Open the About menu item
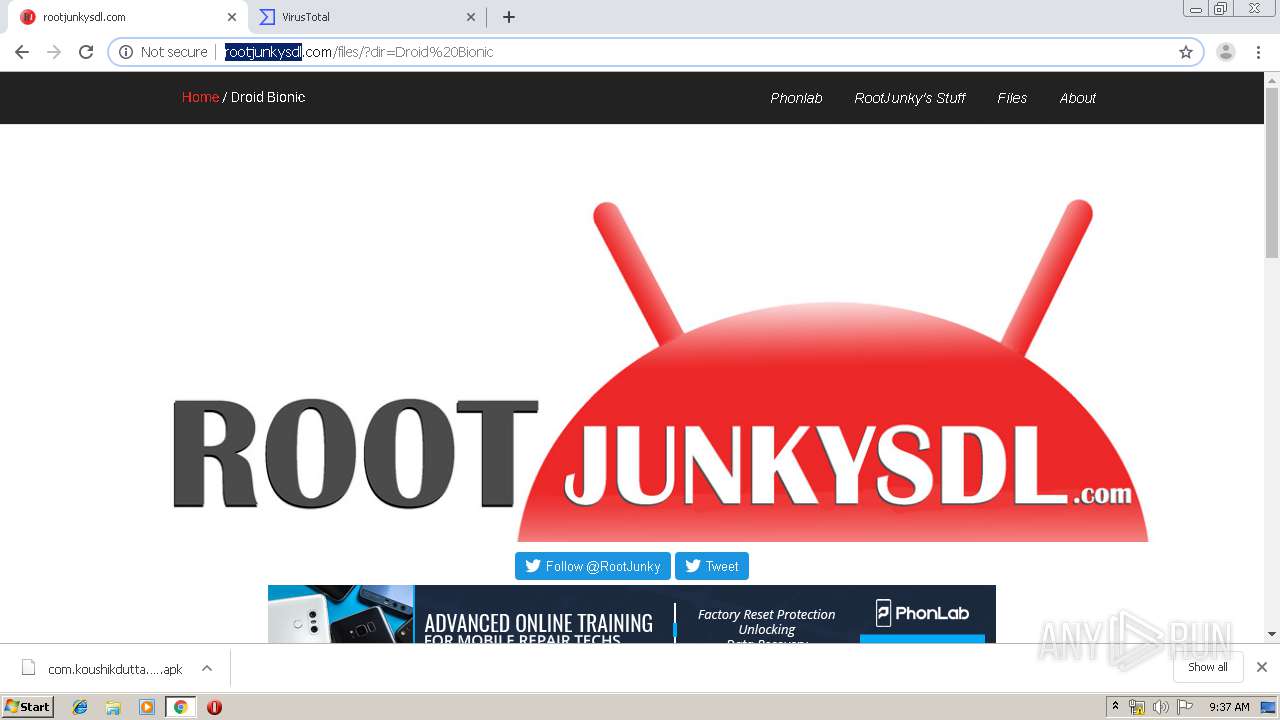The height and width of the screenshot is (720, 1280). pos(1078,98)
